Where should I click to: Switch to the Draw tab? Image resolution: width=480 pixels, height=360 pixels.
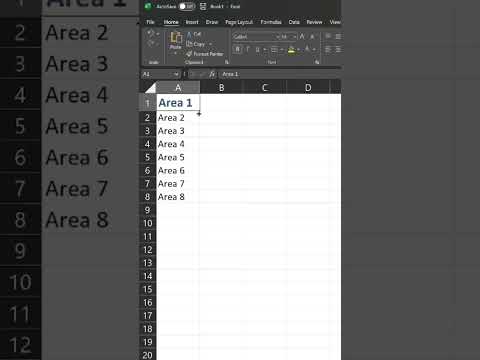[212, 22]
